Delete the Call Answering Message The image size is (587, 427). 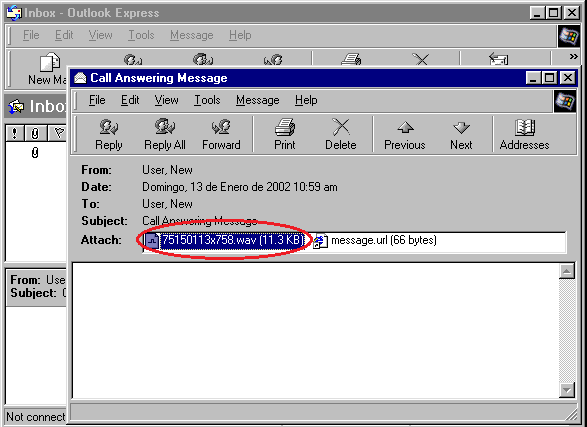pos(341,135)
